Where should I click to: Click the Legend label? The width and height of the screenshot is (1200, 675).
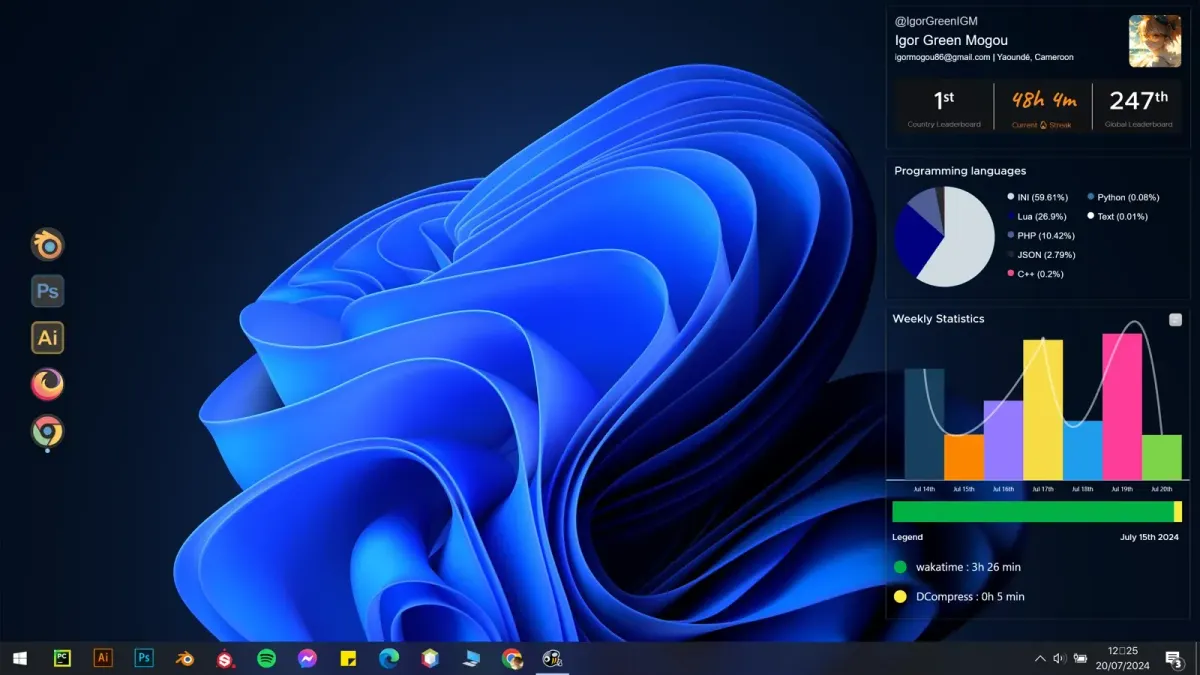click(907, 537)
